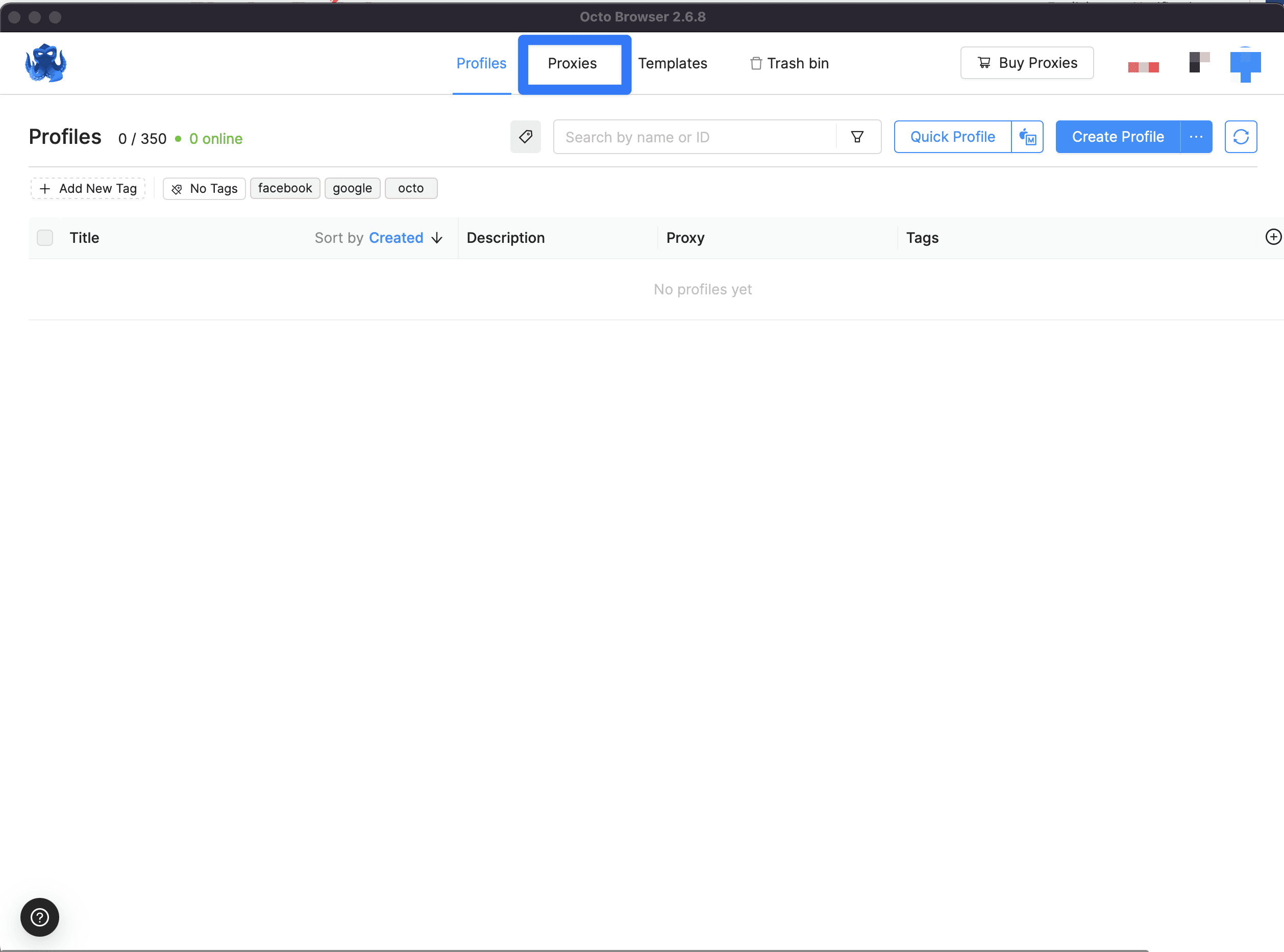Open the tag manager icon button
The height and width of the screenshot is (952, 1284).
pyautogui.click(x=525, y=137)
